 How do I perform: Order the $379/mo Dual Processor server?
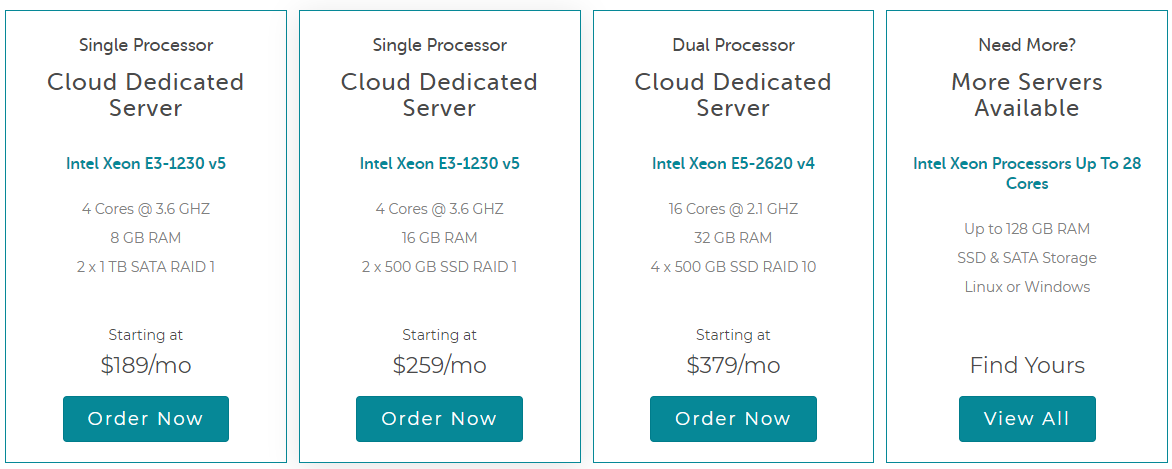[733, 419]
